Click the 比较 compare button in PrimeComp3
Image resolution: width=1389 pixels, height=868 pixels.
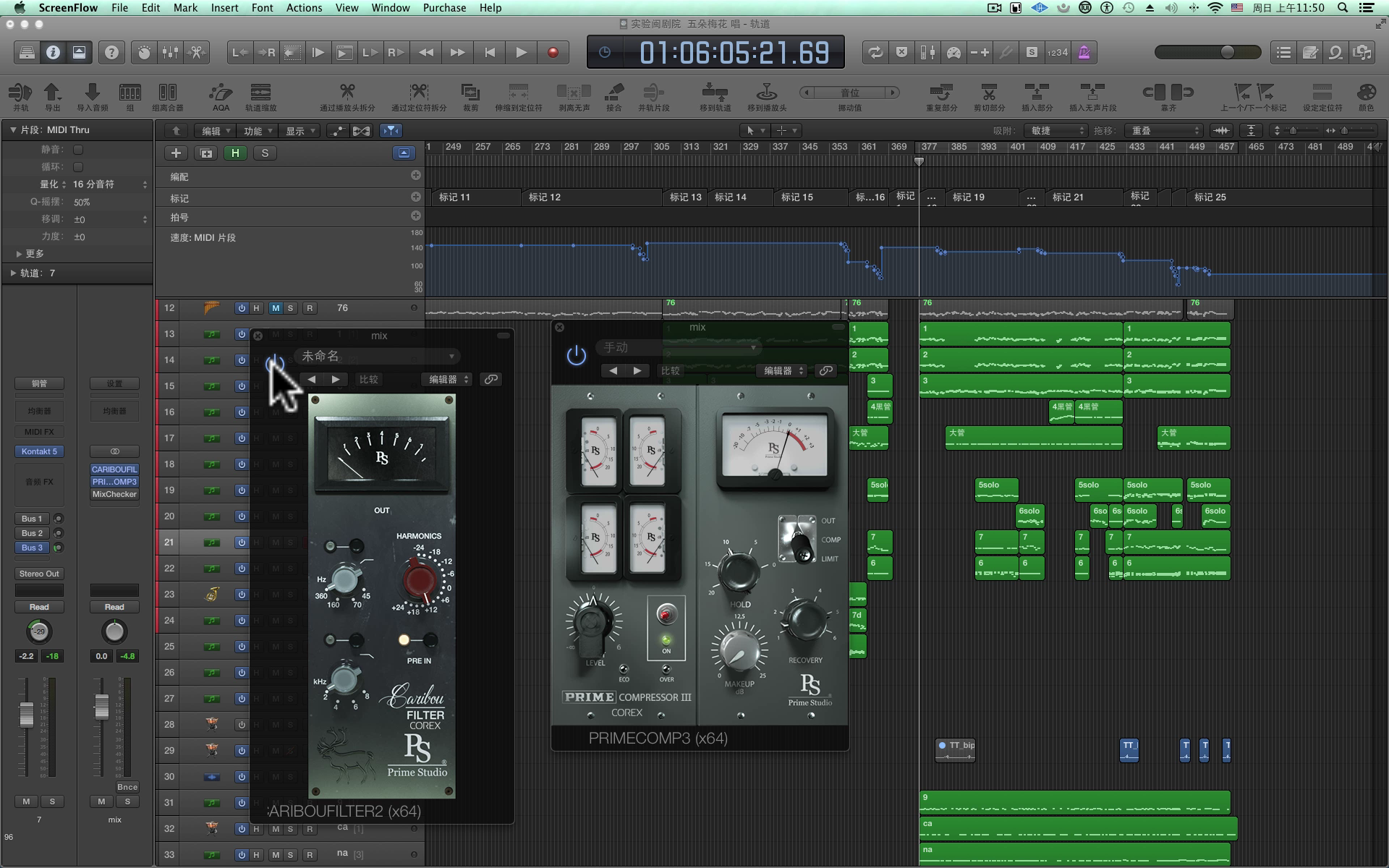tap(670, 370)
